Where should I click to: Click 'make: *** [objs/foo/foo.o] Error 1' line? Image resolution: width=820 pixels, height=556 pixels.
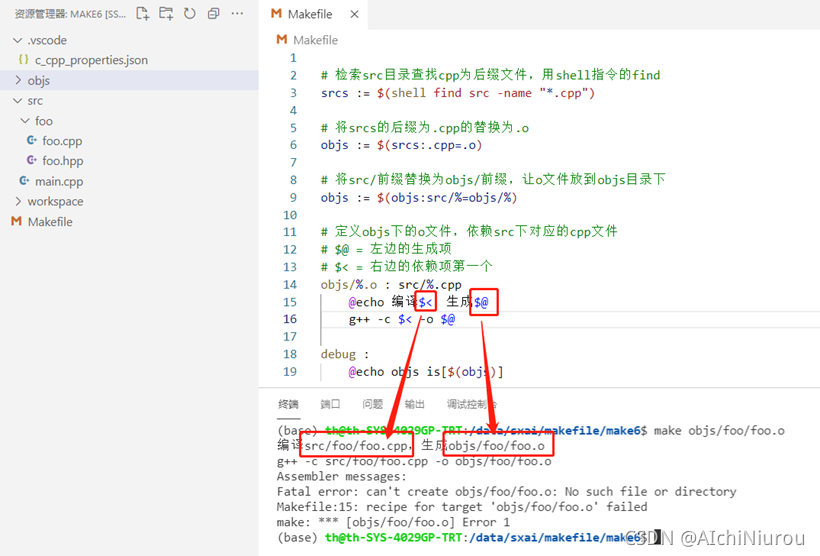pyautogui.click(x=393, y=522)
